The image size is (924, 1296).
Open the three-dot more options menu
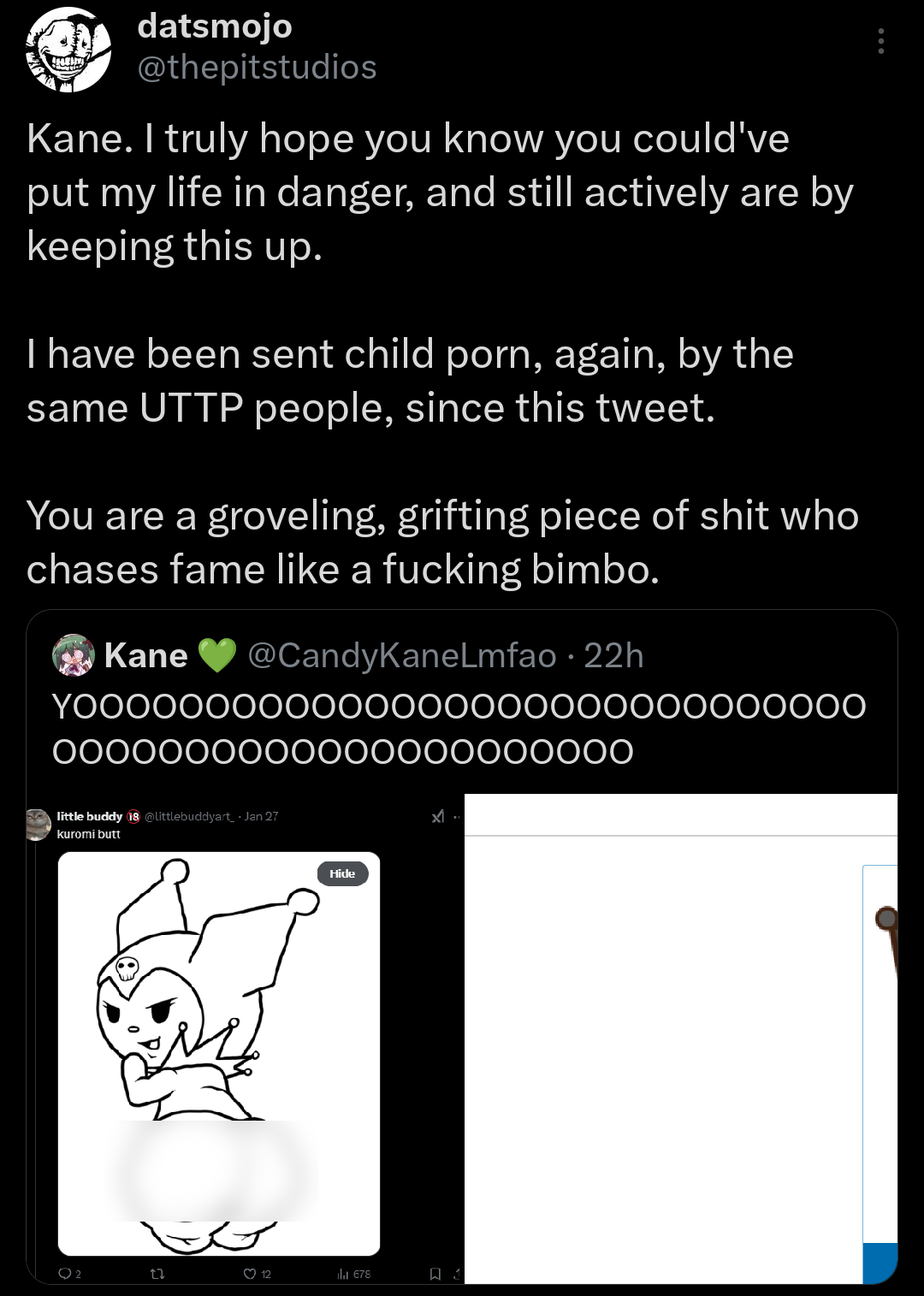(x=880, y=41)
